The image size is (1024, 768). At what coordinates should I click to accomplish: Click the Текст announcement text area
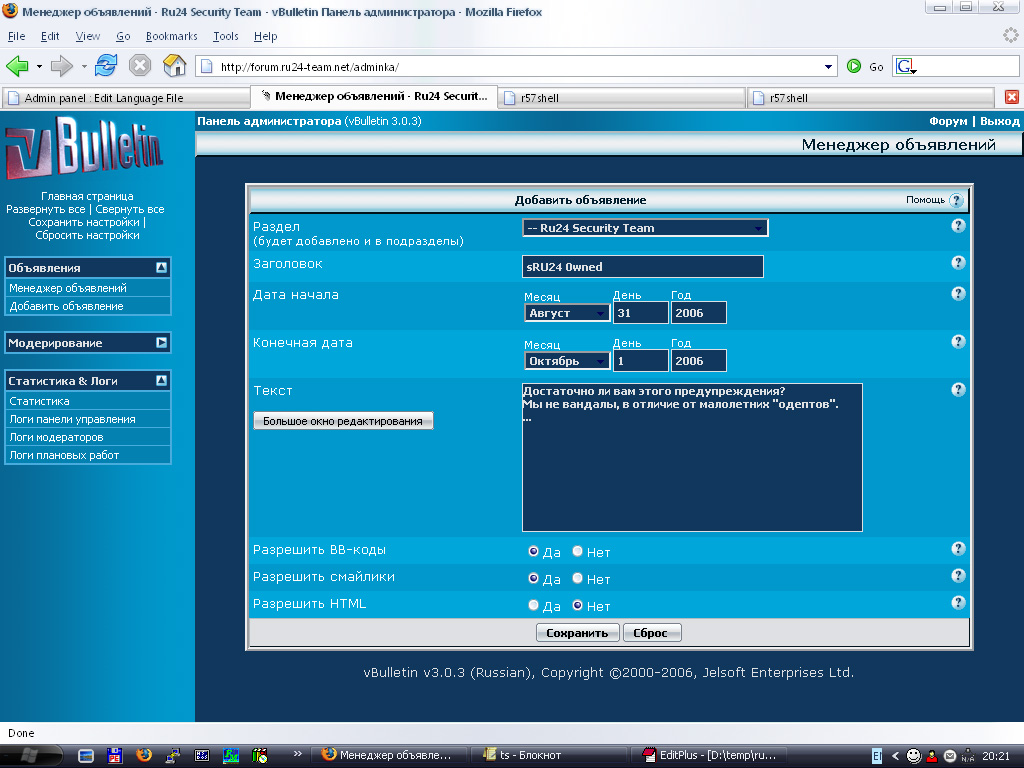pyautogui.click(x=692, y=457)
